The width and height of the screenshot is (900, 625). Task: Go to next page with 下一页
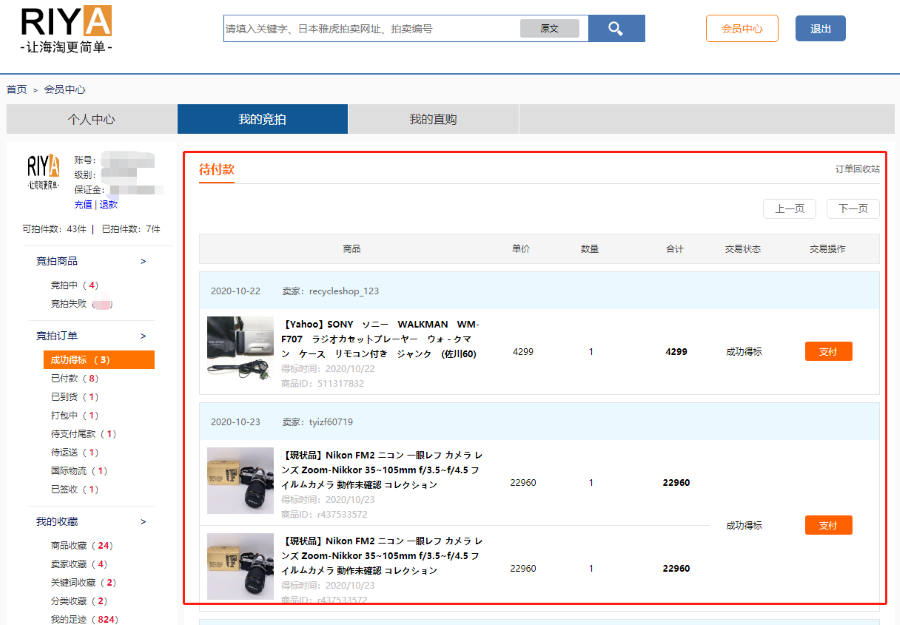[853, 209]
